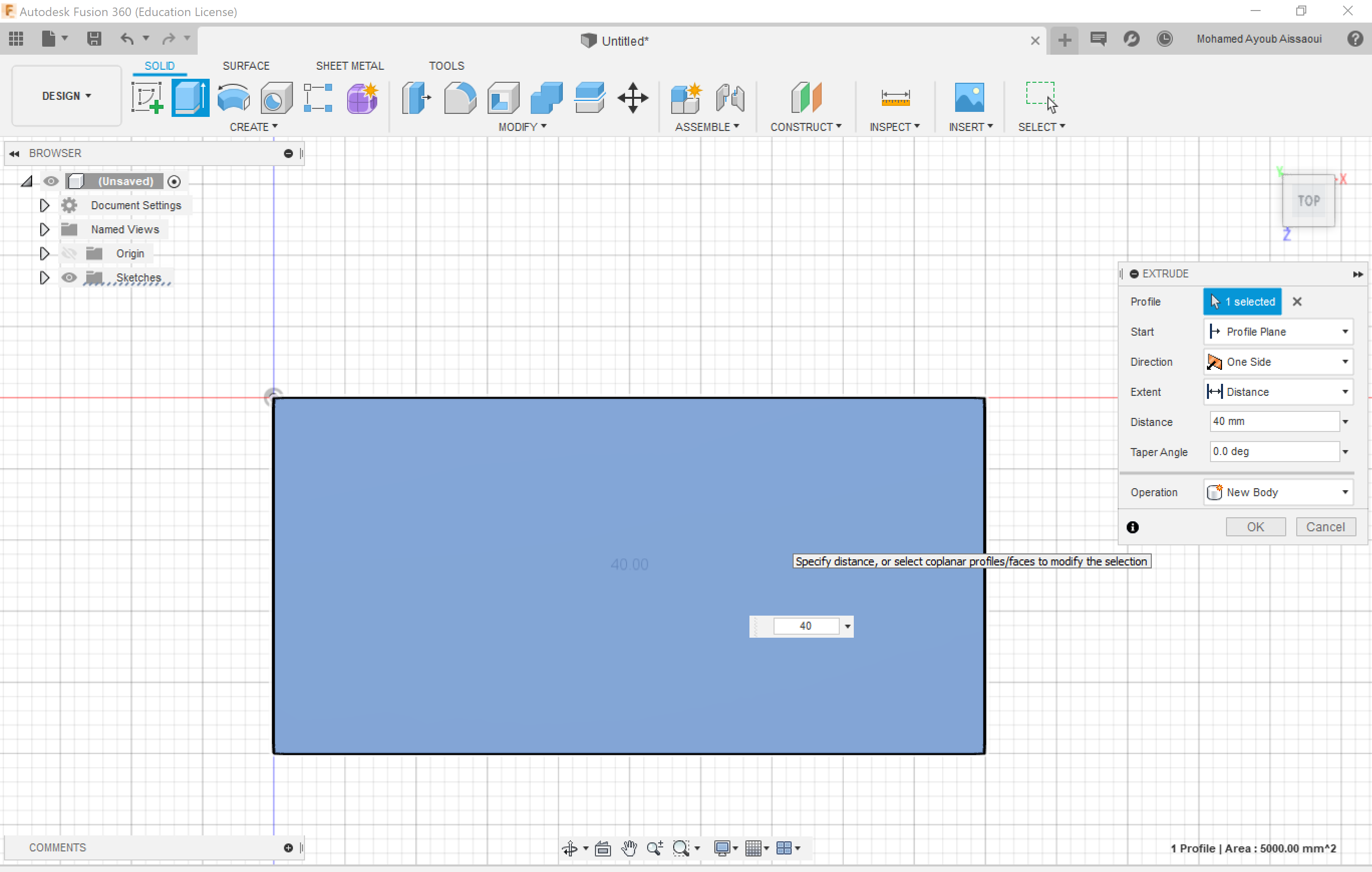Viewport: 1372px width, 872px height.
Task: Toggle visibility of the Sketches folder
Action: (x=69, y=277)
